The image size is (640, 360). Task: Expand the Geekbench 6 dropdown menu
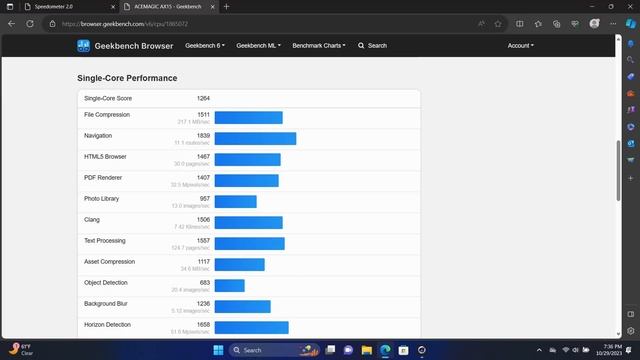(205, 46)
